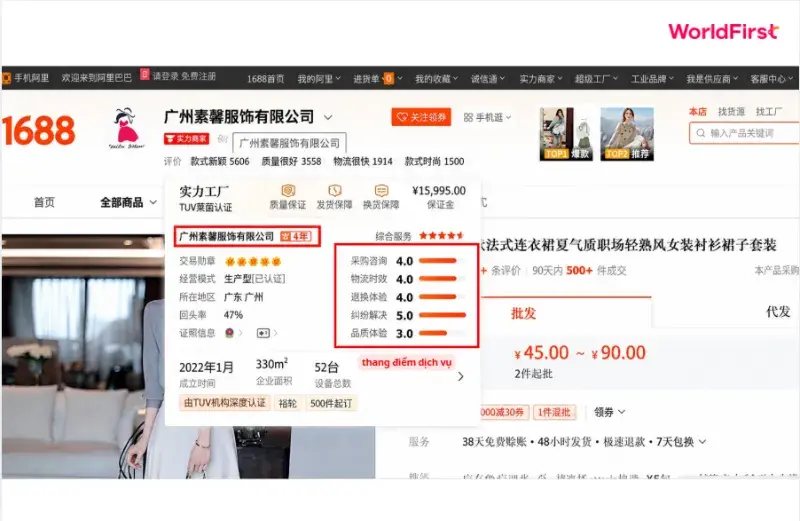Click the 由TUV机构深度认证 tag
Screen dimensions: 800x521
tap(224, 403)
